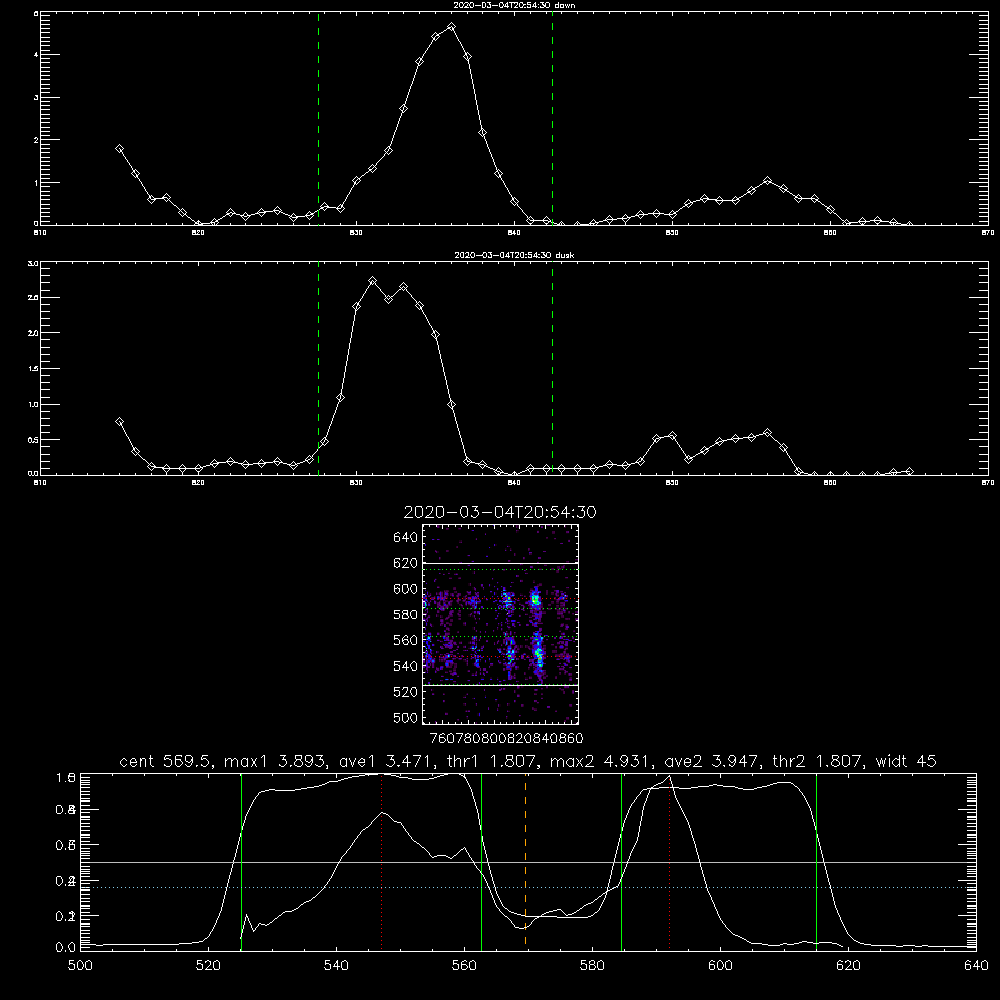
Task: Click the left green dashed line in dusk plot
Action: coord(318,368)
